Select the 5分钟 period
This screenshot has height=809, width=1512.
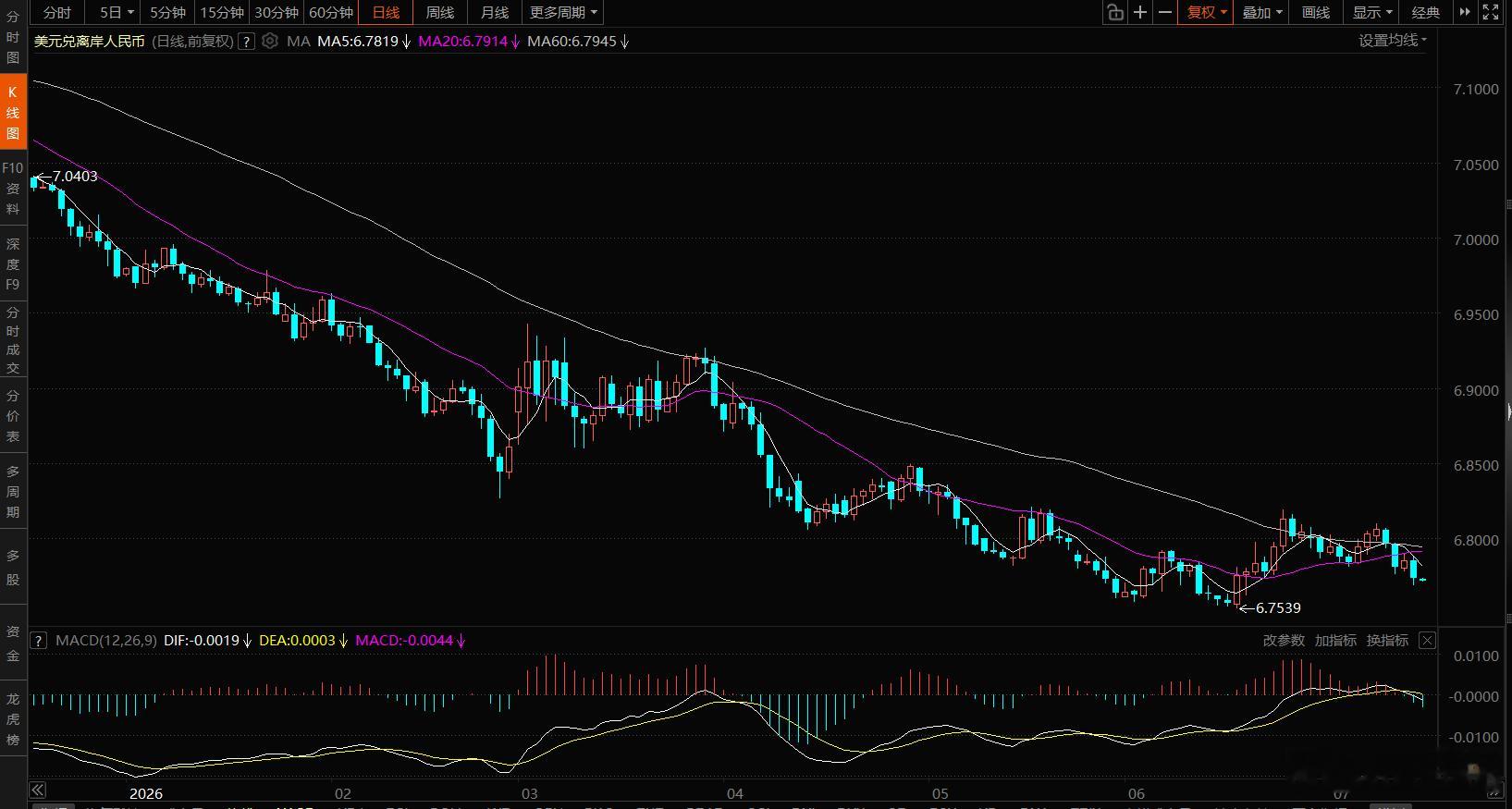coord(167,12)
